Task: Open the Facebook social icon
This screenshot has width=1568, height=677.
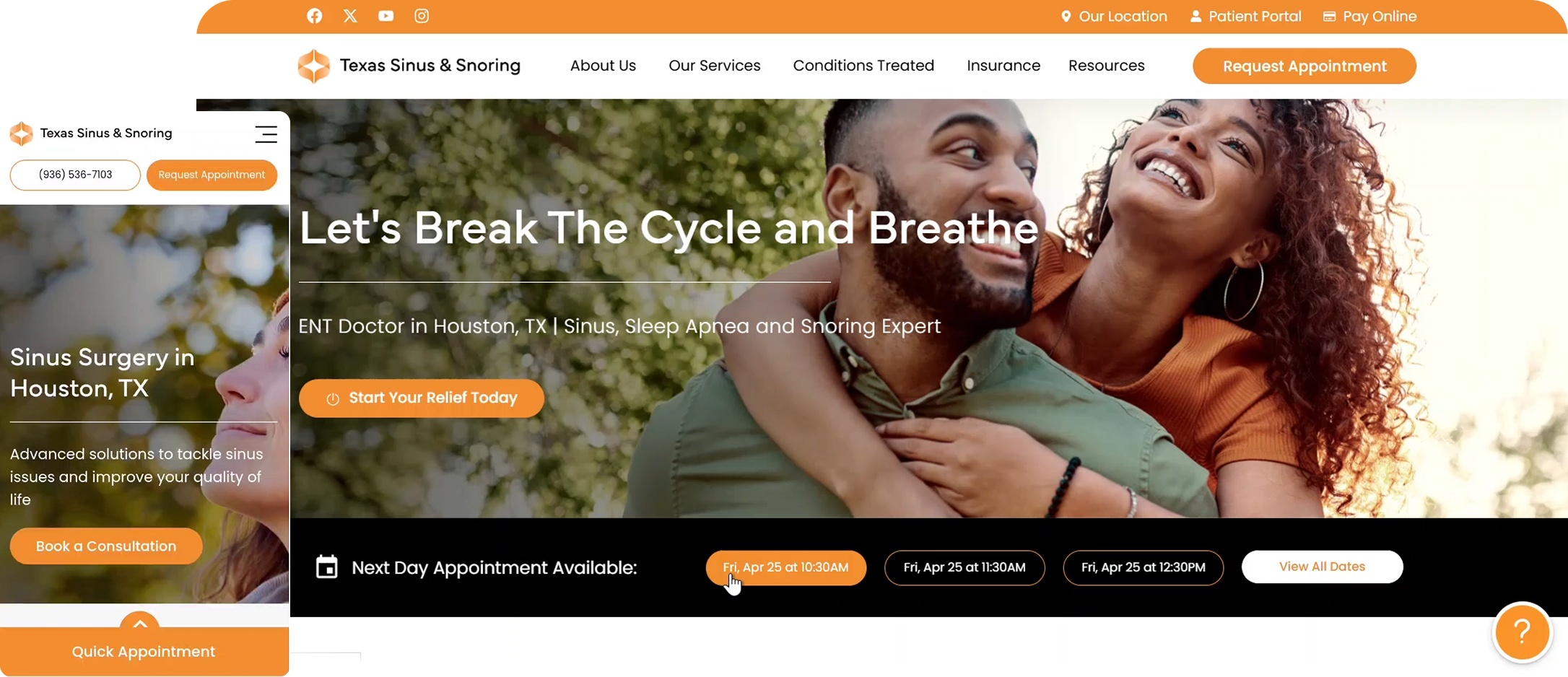Action: click(x=314, y=16)
